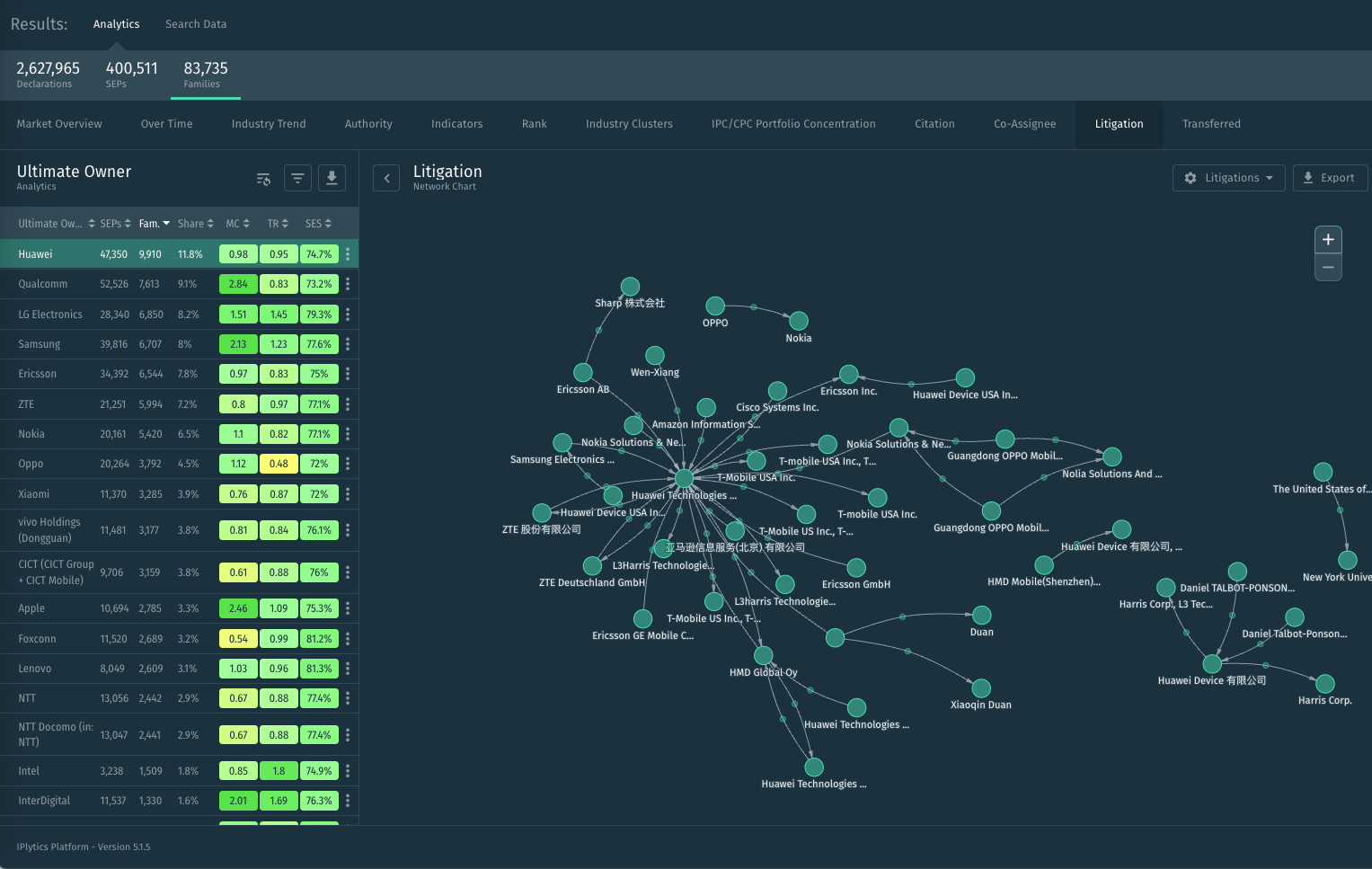Open the filter icon in Ultimate Owner panel
Viewport: 1372px width, 869px height.
[x=297, y=179]
